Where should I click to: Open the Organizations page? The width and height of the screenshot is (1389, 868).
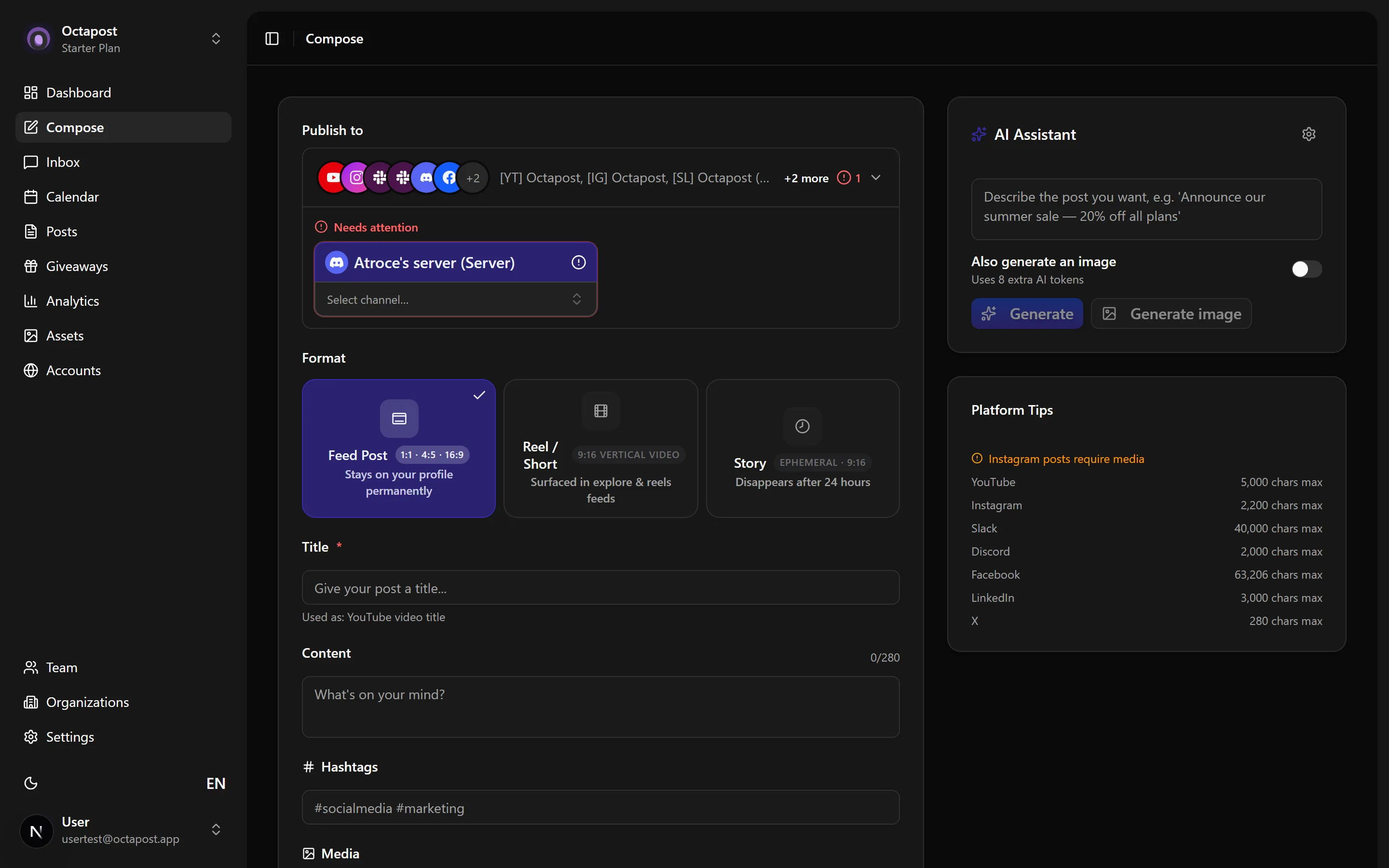click(123, 702)
